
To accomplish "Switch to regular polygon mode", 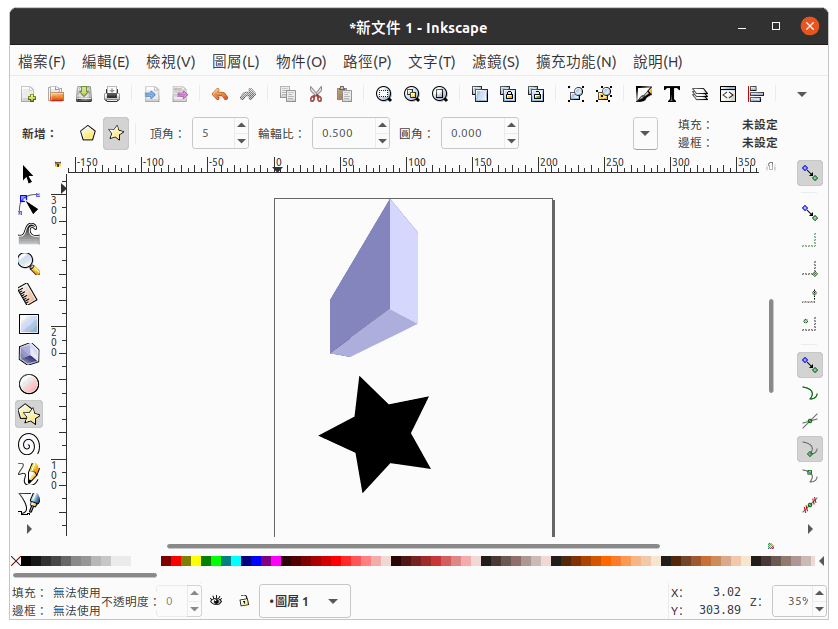I will (x=88, y=133).
